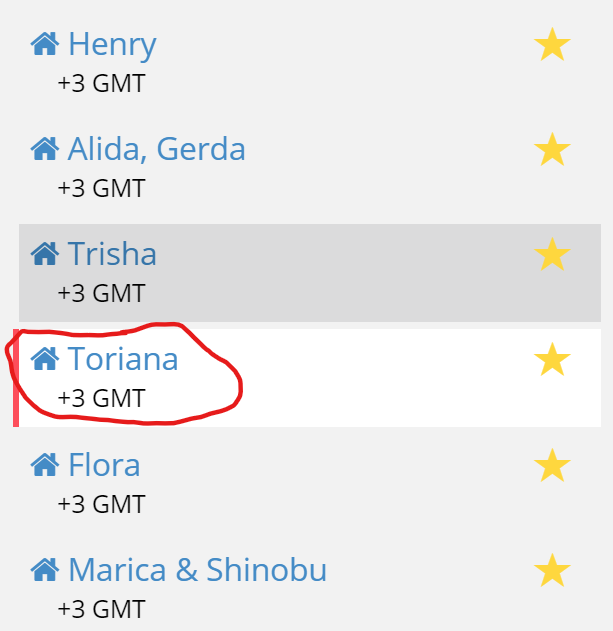The width and height of the screenshot is (613, 631).
Task: Open the Marica & Shinobu link
Action: (198, 569)
